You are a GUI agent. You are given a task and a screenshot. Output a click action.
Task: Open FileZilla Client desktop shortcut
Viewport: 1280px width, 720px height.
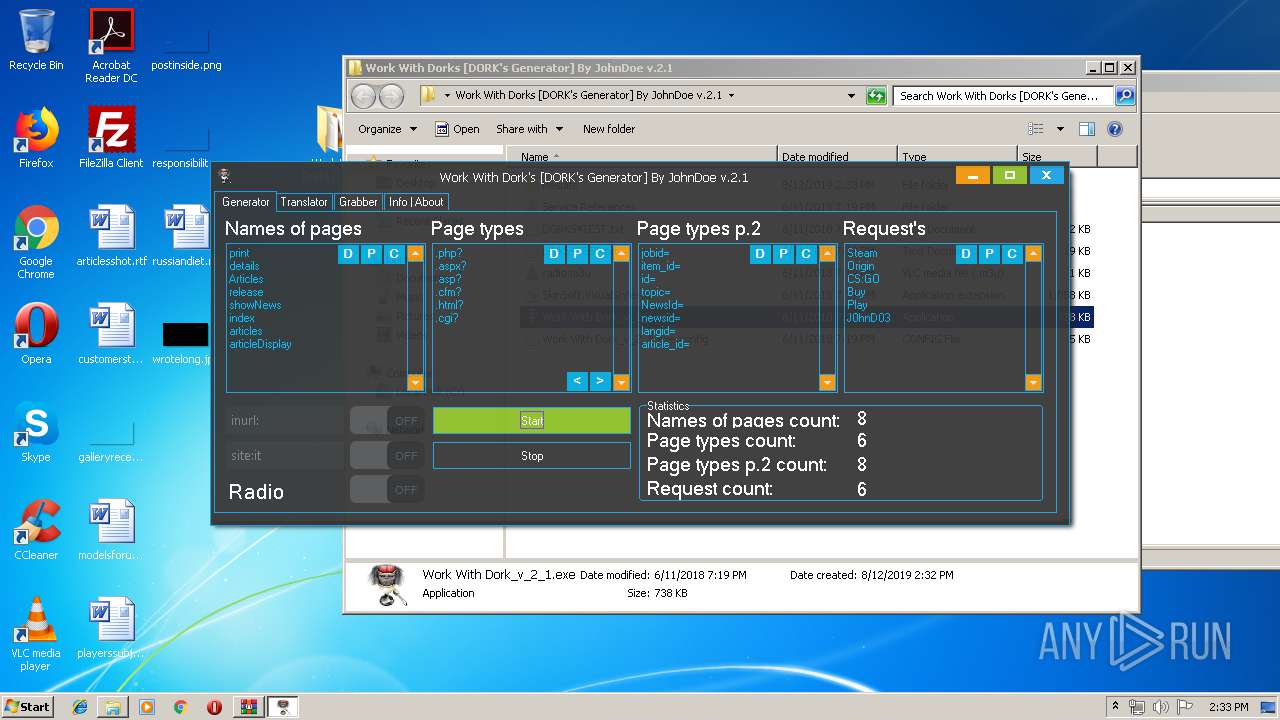coord(111,138)
